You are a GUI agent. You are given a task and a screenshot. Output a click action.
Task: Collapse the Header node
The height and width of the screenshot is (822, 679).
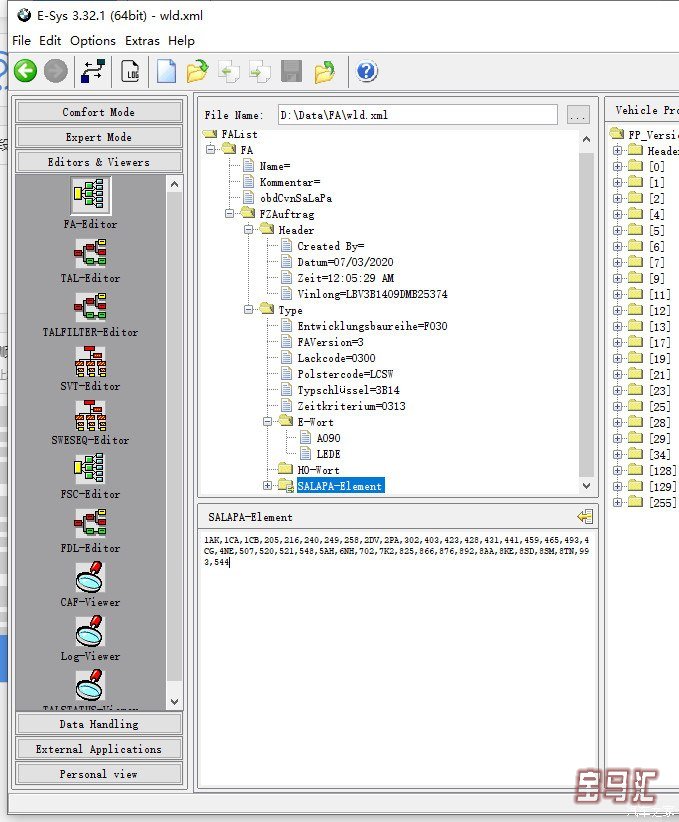click(249, 230)
